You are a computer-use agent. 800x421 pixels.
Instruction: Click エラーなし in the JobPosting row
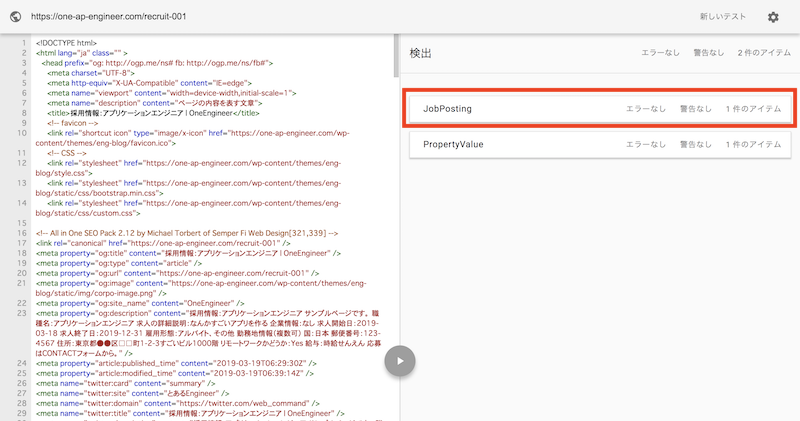tap(646, 109)
